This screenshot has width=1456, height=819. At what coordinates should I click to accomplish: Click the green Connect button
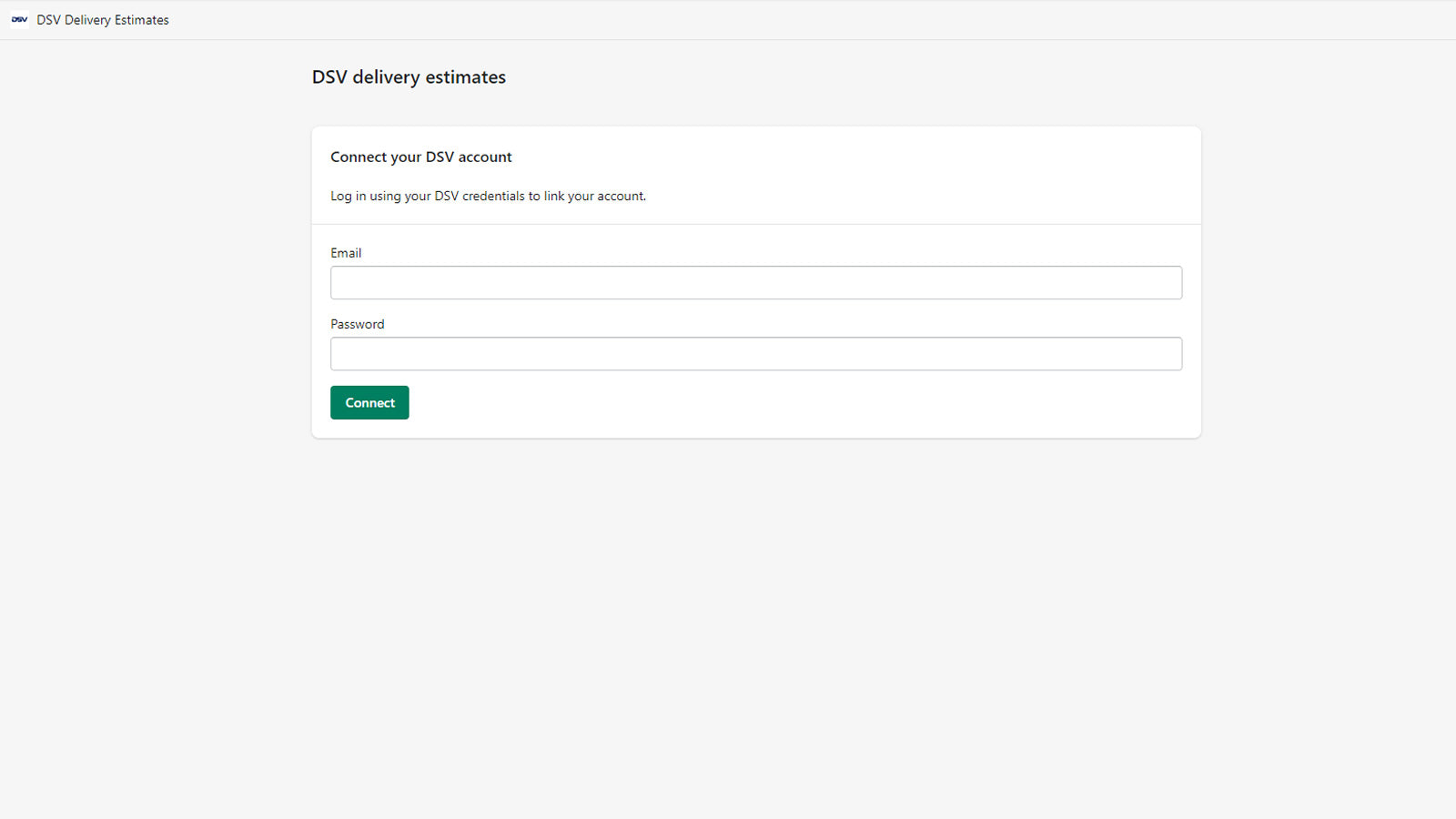(x=369, y=402)
